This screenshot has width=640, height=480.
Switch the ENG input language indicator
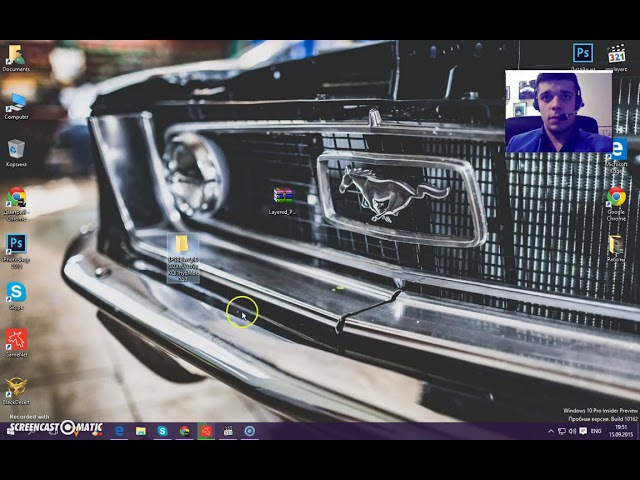point(596,431)
